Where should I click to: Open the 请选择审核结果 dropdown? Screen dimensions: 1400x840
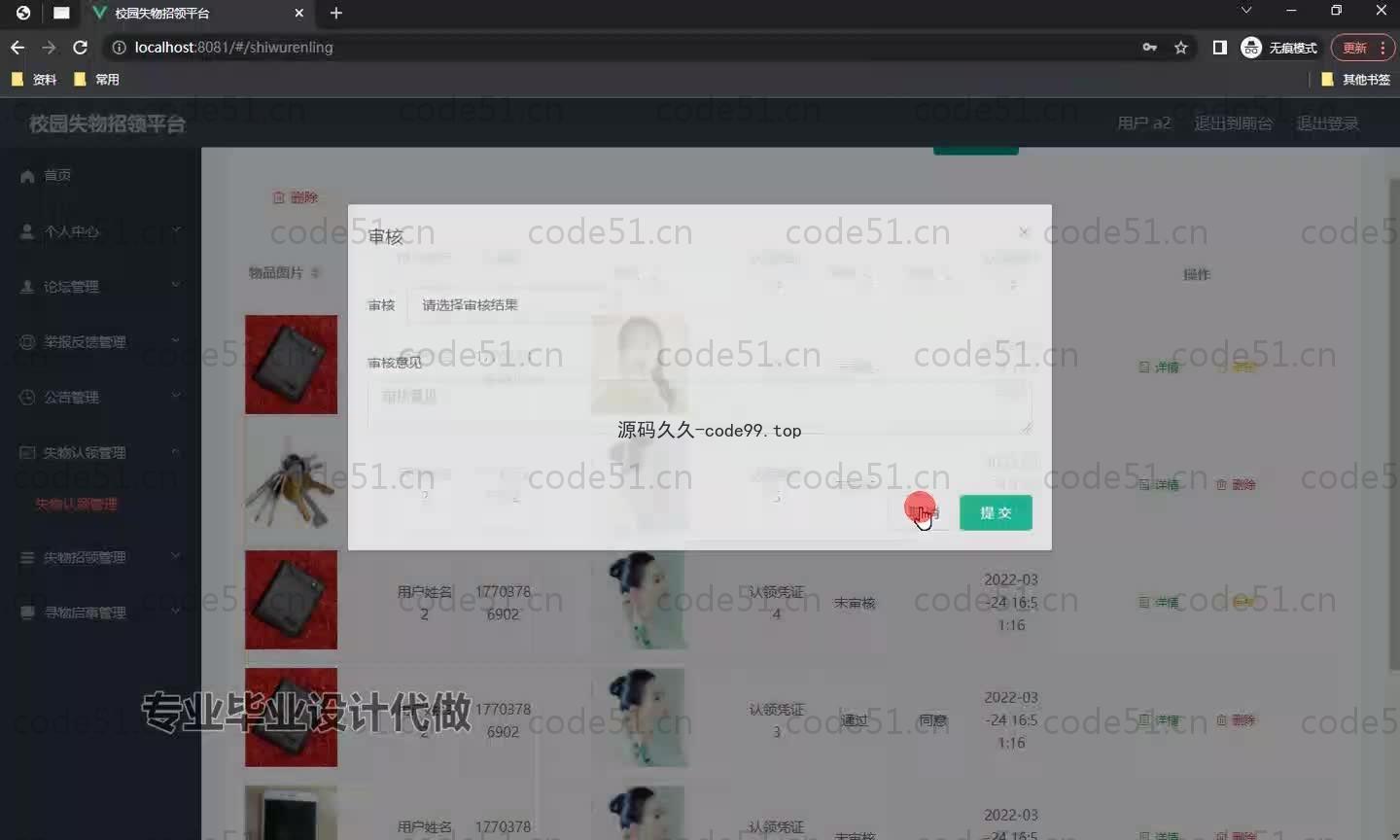tap(512, 305)
